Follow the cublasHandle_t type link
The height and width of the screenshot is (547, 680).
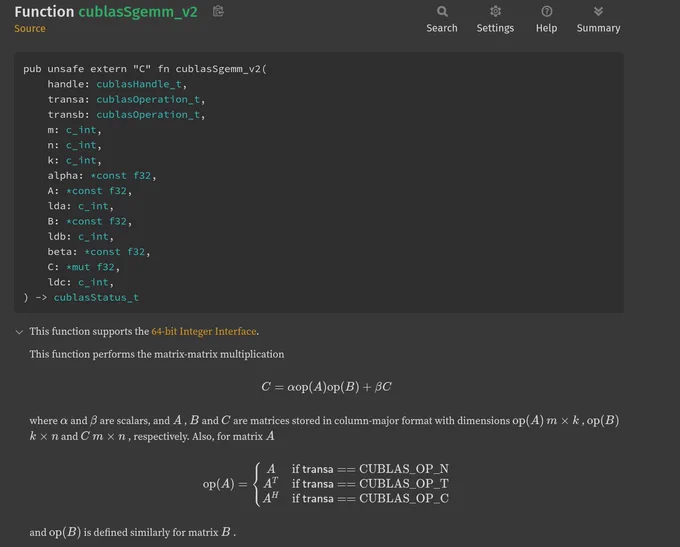(139, 84)
